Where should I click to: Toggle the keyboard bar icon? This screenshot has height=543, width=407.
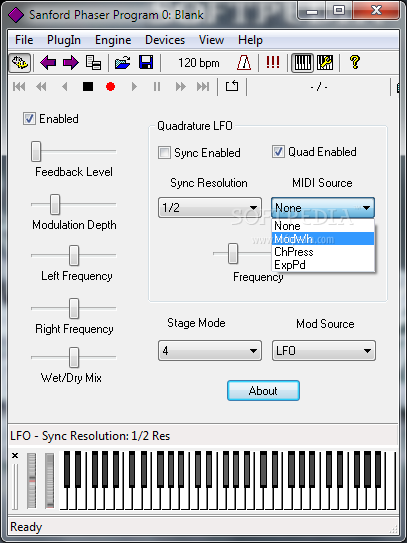pos(302,63)
